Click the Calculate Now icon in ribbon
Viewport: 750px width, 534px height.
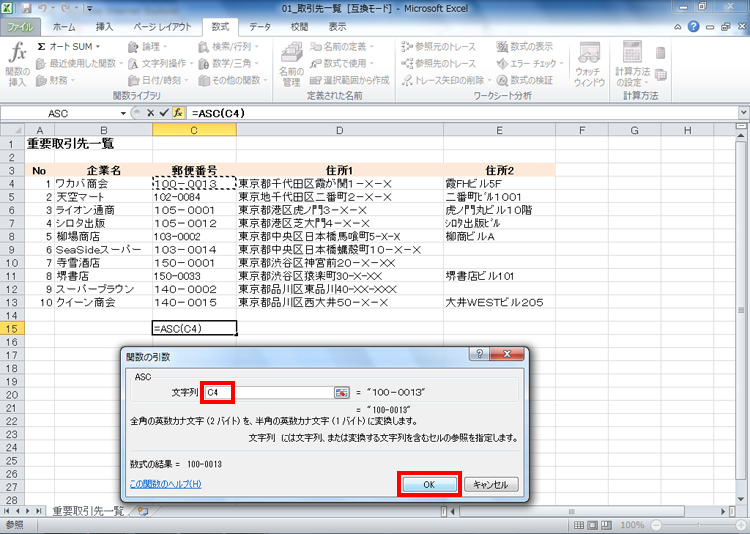[x=661, y=53]
